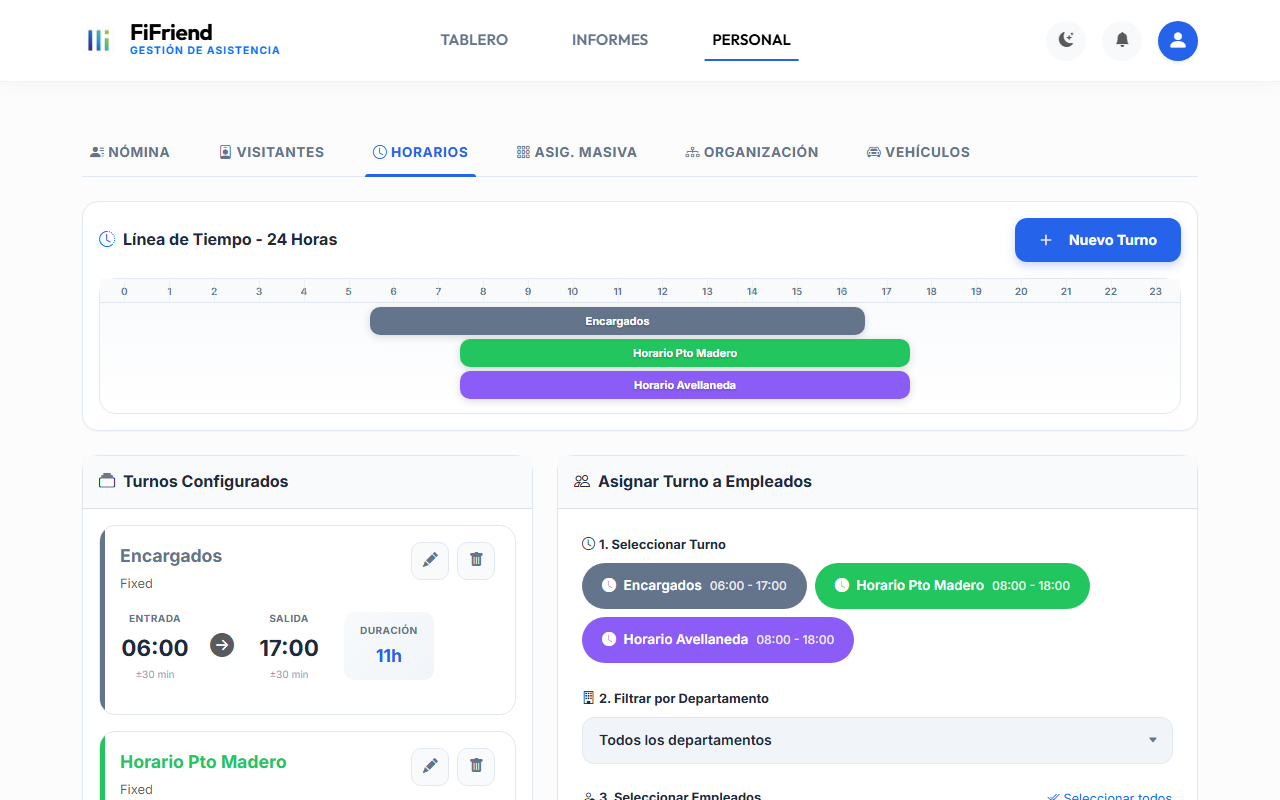Viewport: 1280px width, 800px height.
Task: Edit the Encargados shift with pencil icon
Action: 430,560
